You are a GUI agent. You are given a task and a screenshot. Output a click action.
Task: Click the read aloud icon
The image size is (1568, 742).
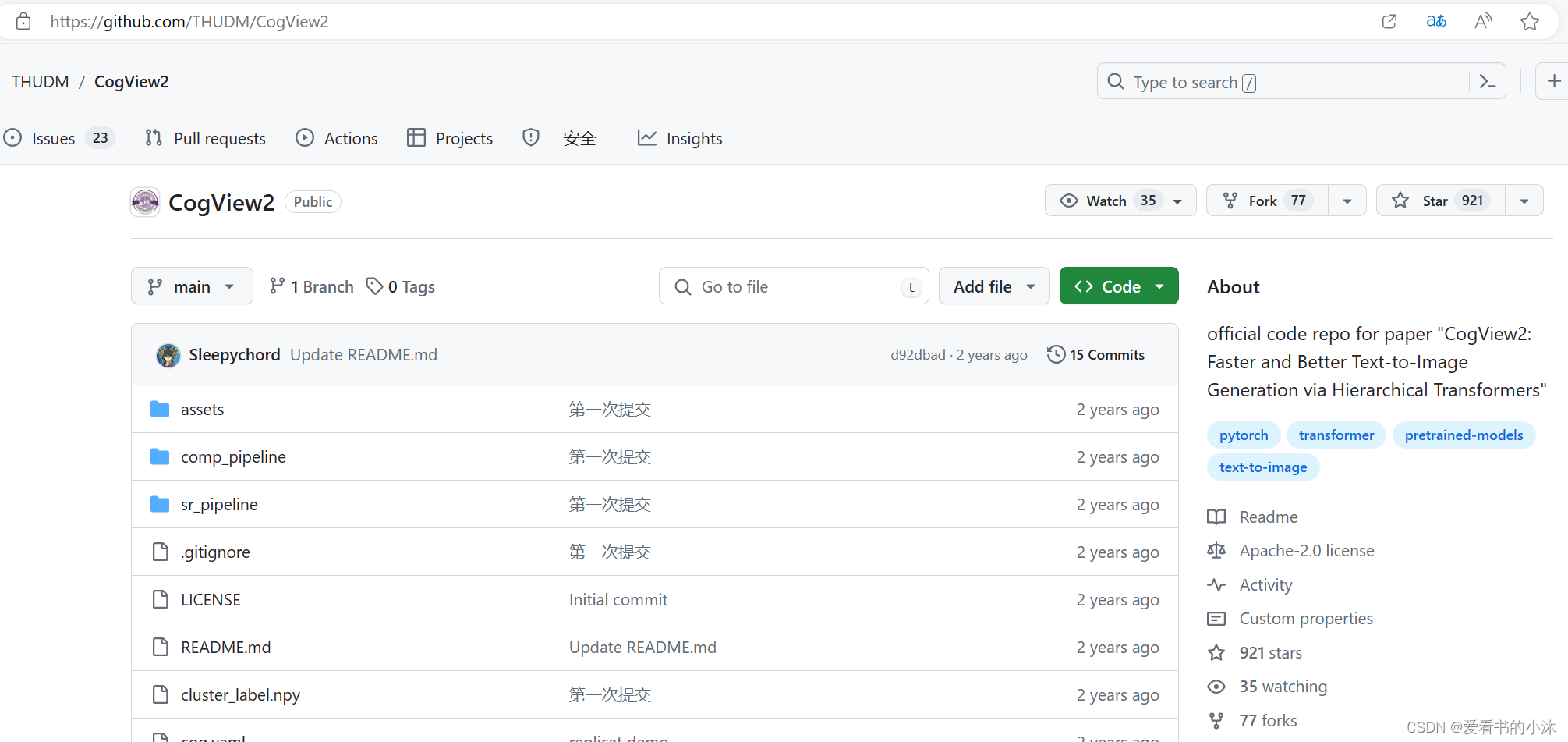pos(1483,21)
